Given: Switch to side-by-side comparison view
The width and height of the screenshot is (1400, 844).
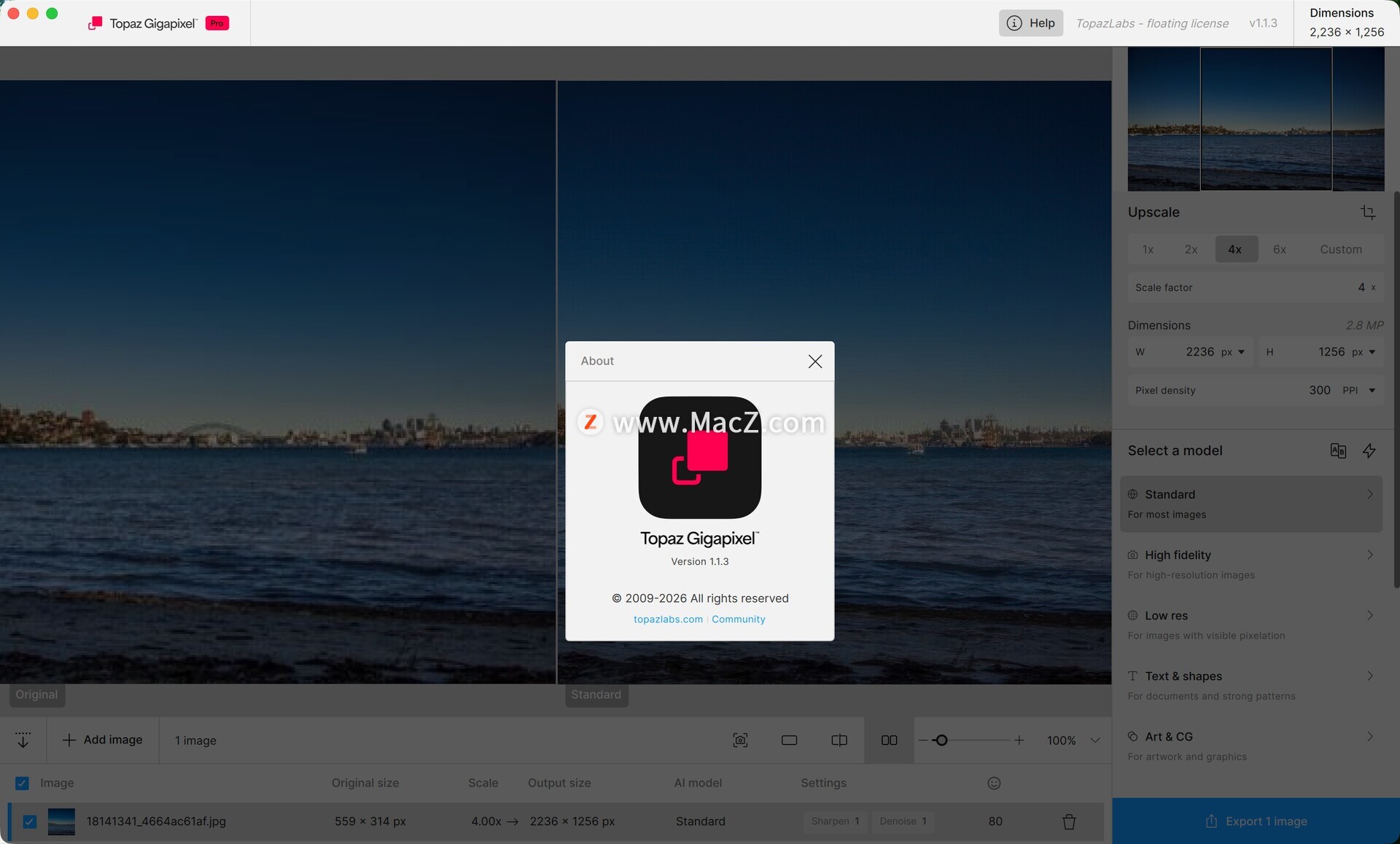Looking at the screenshot, I should [x=889, y=740].
